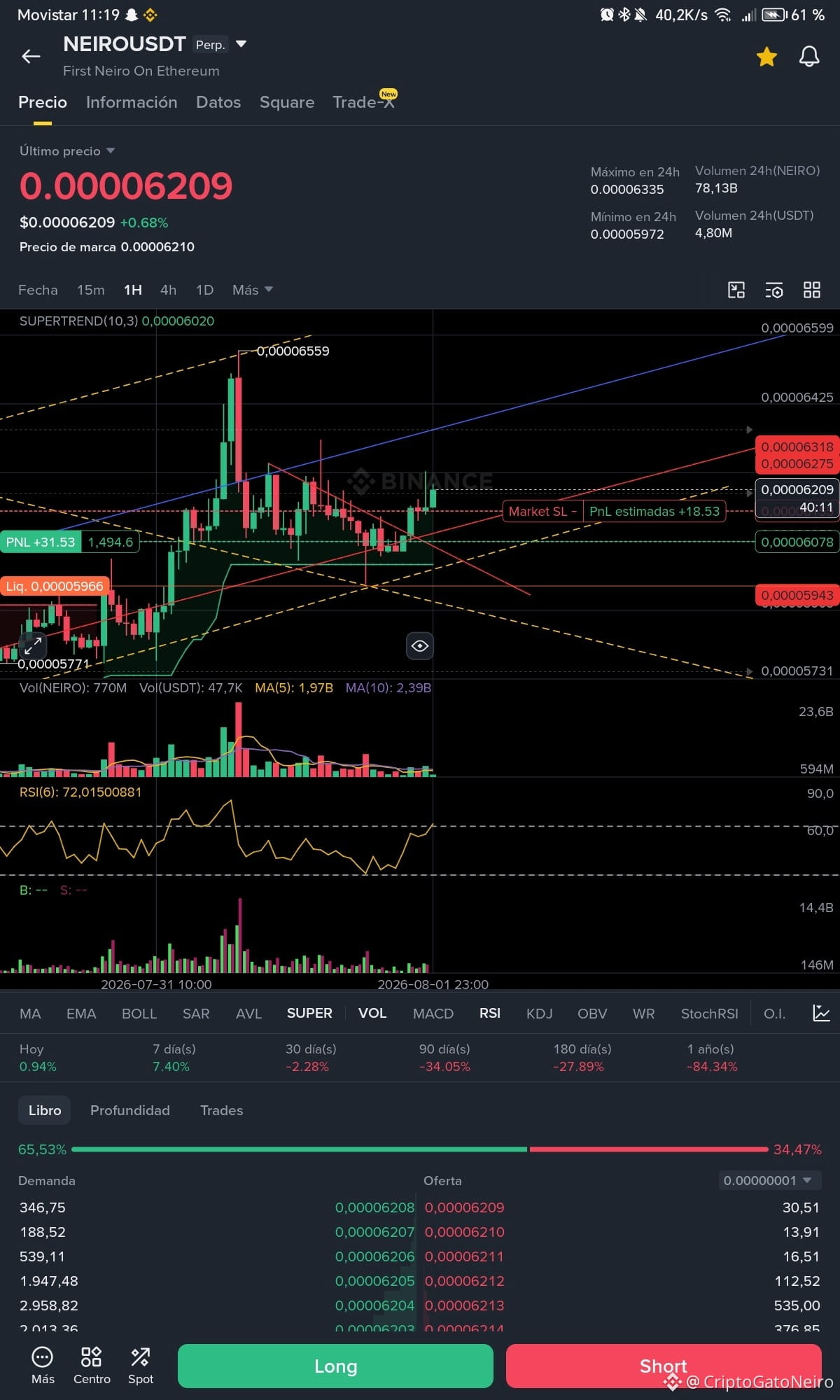Screen dimensions: 840x1400
Task: Expand chart to fullscreen with arrows icon
Action: (x=33, y=645)
